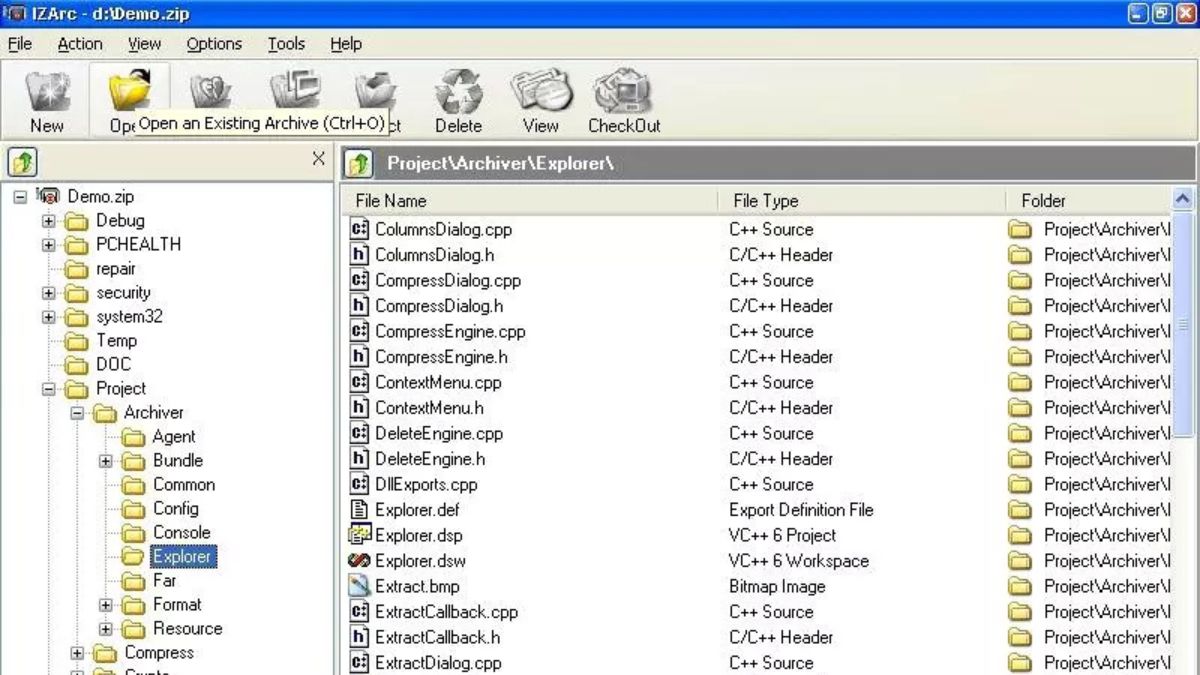
Task: Click the ContextMenu.h header icon
Action: [359, 408]
